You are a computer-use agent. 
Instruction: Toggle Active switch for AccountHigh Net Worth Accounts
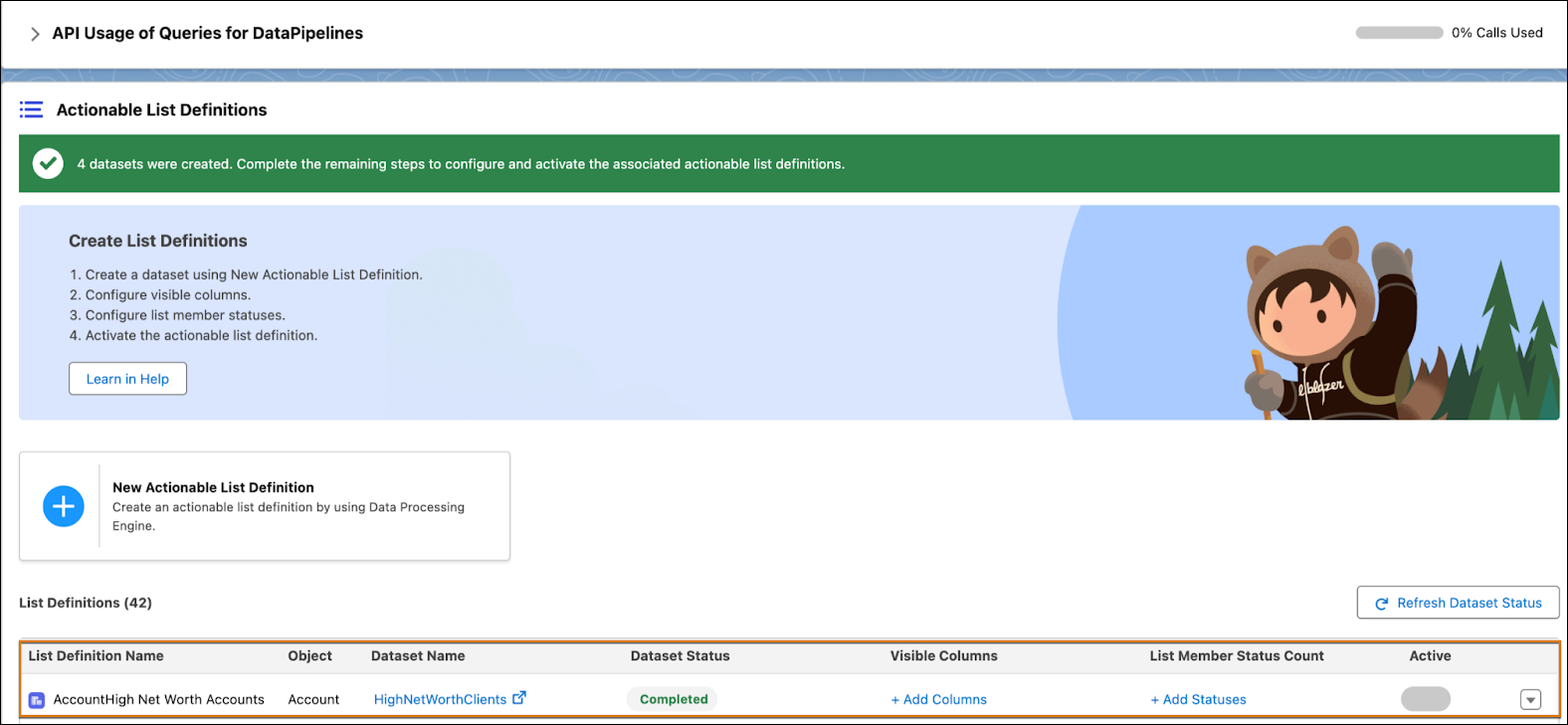pos(1426,699)
